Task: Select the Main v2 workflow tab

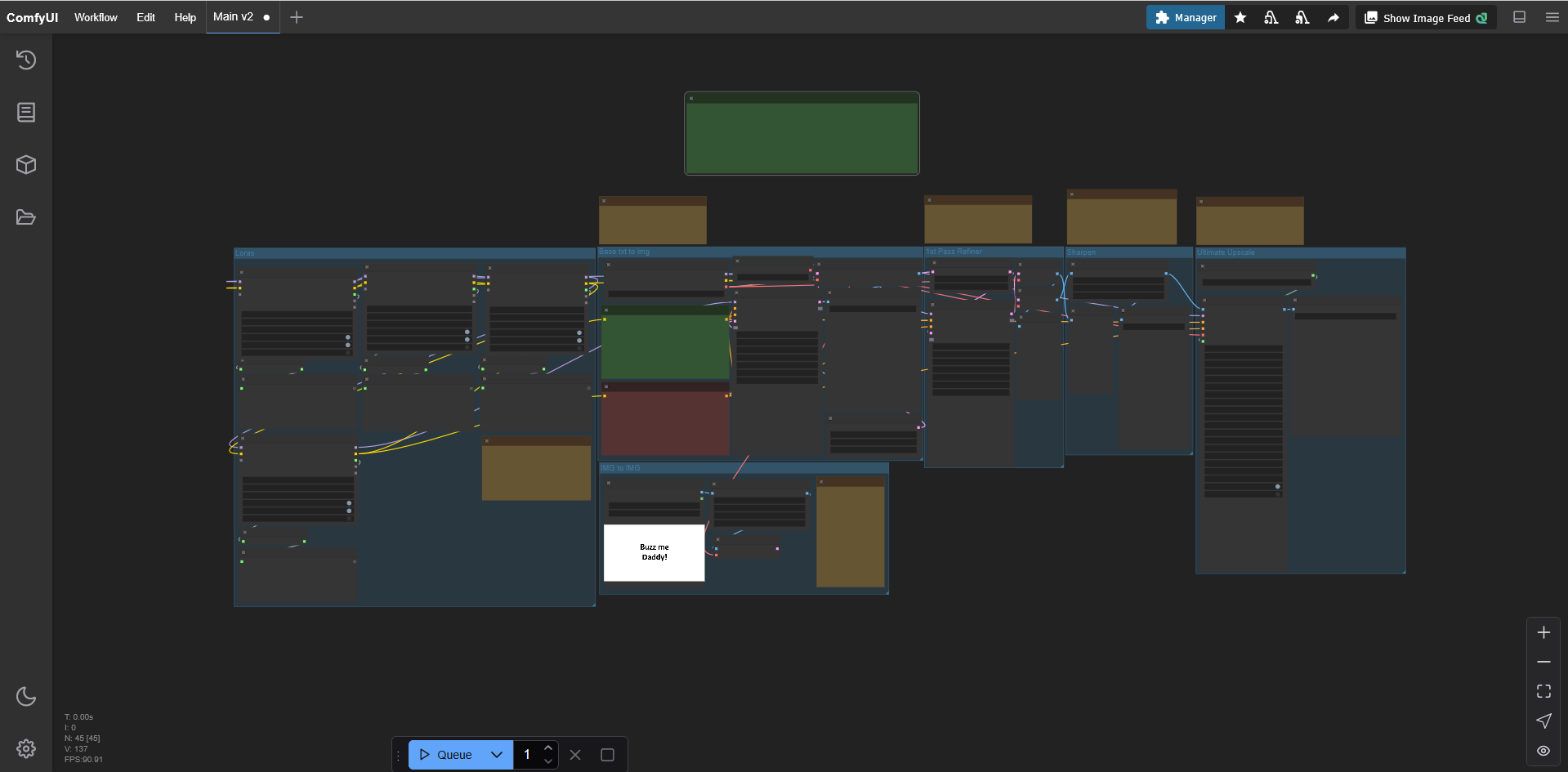Action: (242, 17)
